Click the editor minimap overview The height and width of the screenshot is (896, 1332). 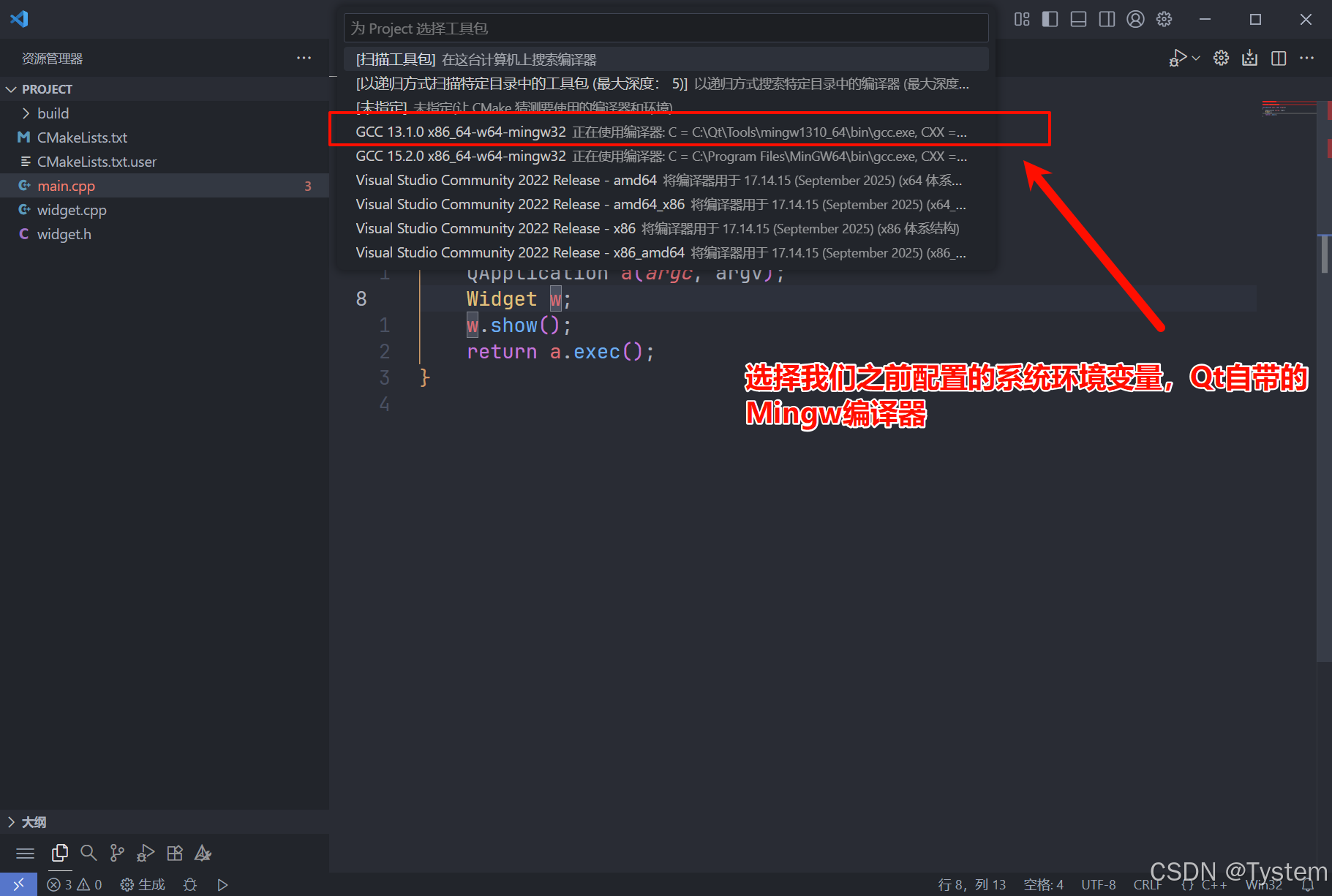[1289, 110]
